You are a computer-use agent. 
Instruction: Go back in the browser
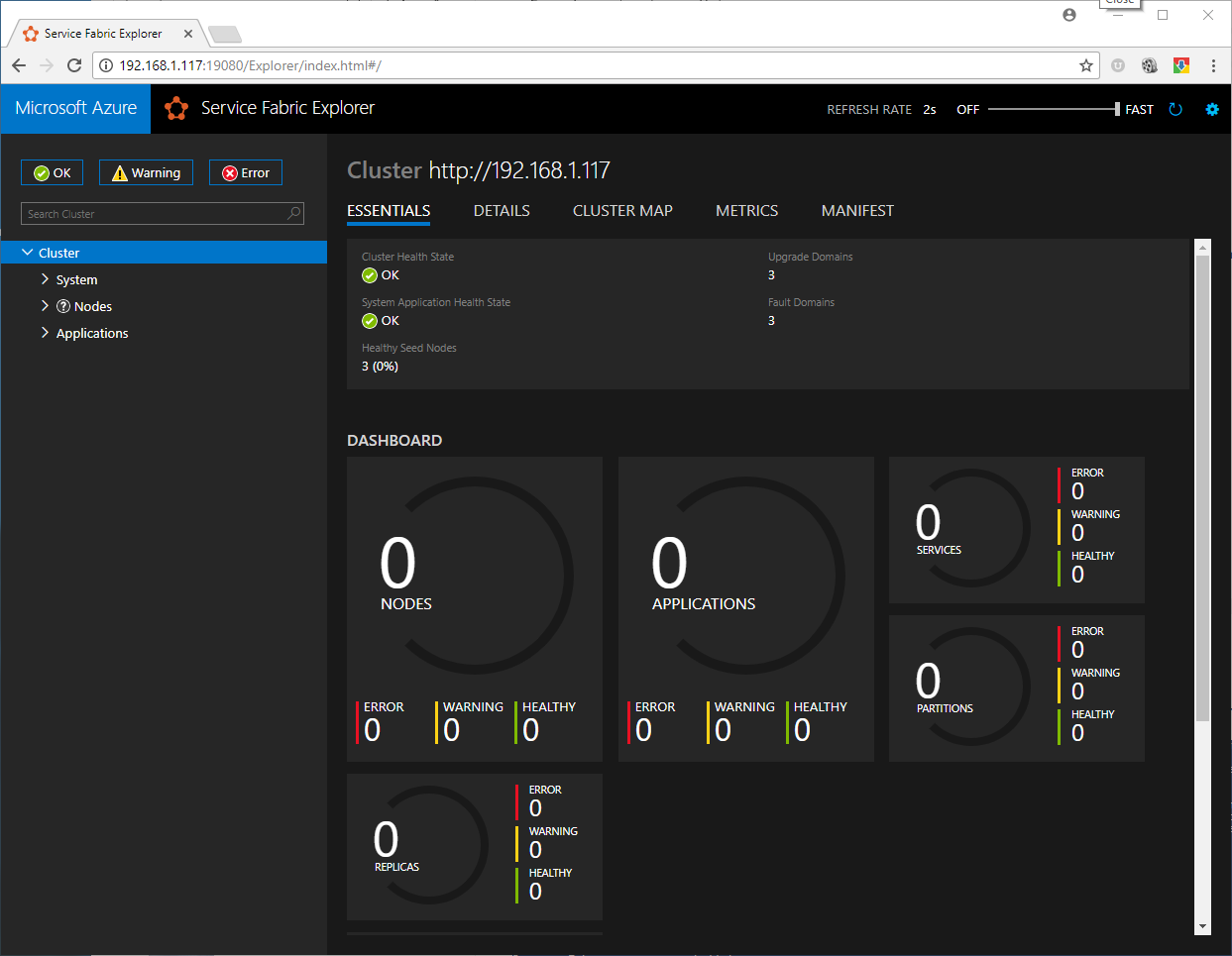pyautogui.click(x=19, y=65)
